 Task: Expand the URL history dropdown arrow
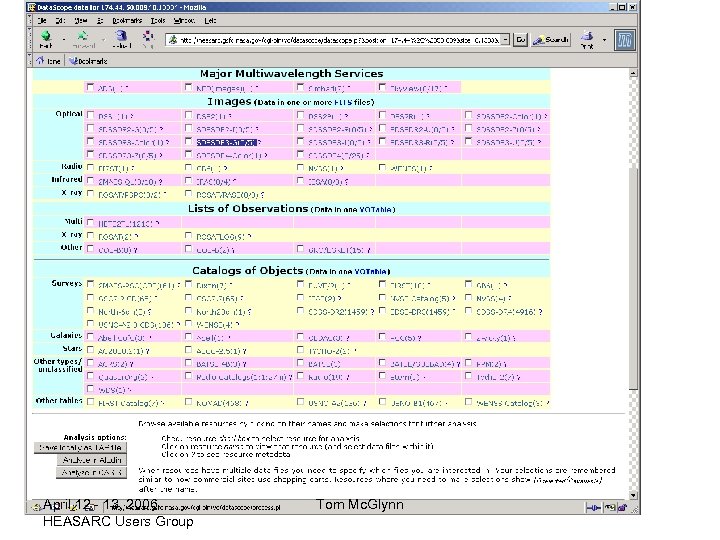pos(505,40)
